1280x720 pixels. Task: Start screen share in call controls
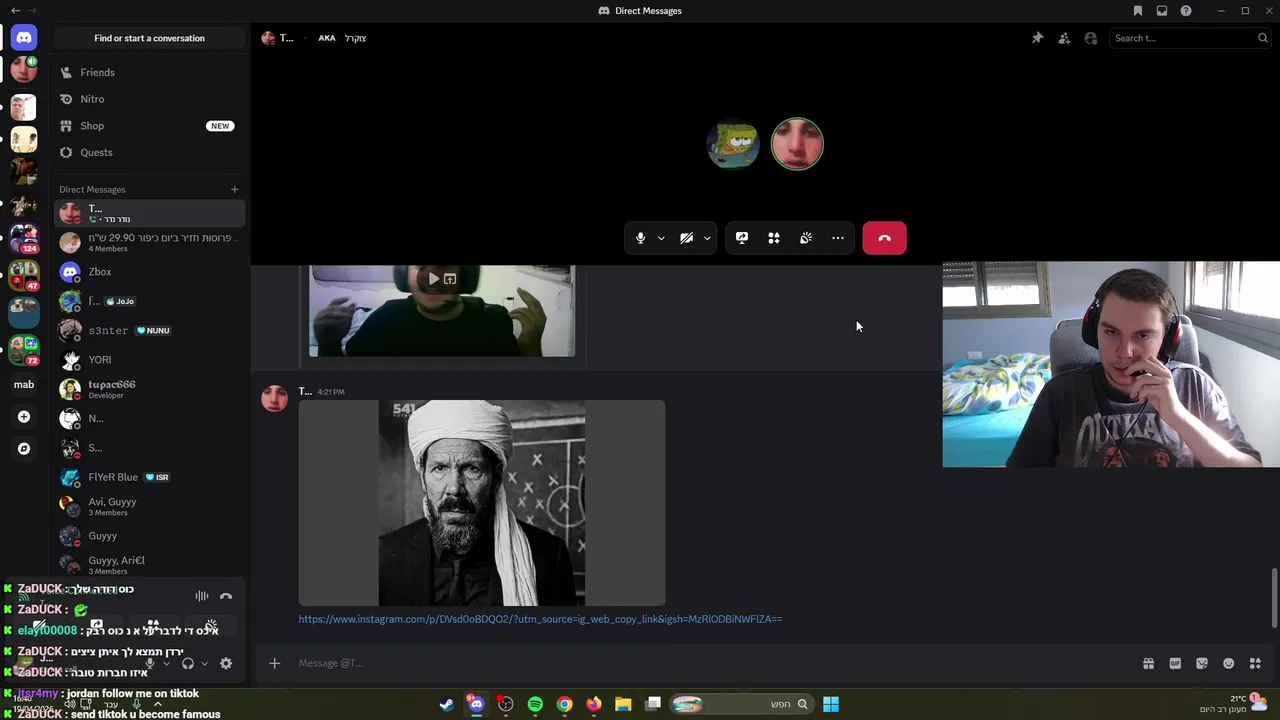coord(742,238)
